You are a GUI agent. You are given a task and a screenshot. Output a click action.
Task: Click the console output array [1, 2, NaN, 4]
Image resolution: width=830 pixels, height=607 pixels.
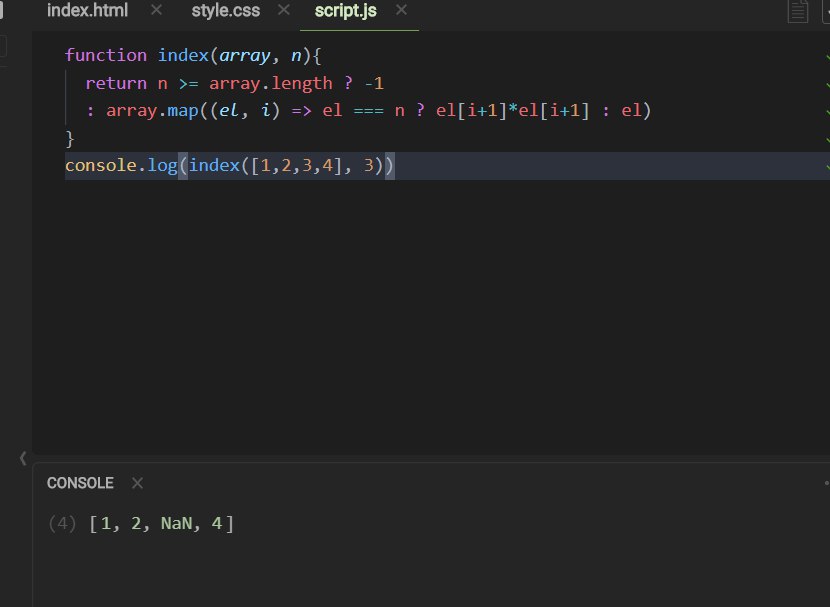(161, 523)
